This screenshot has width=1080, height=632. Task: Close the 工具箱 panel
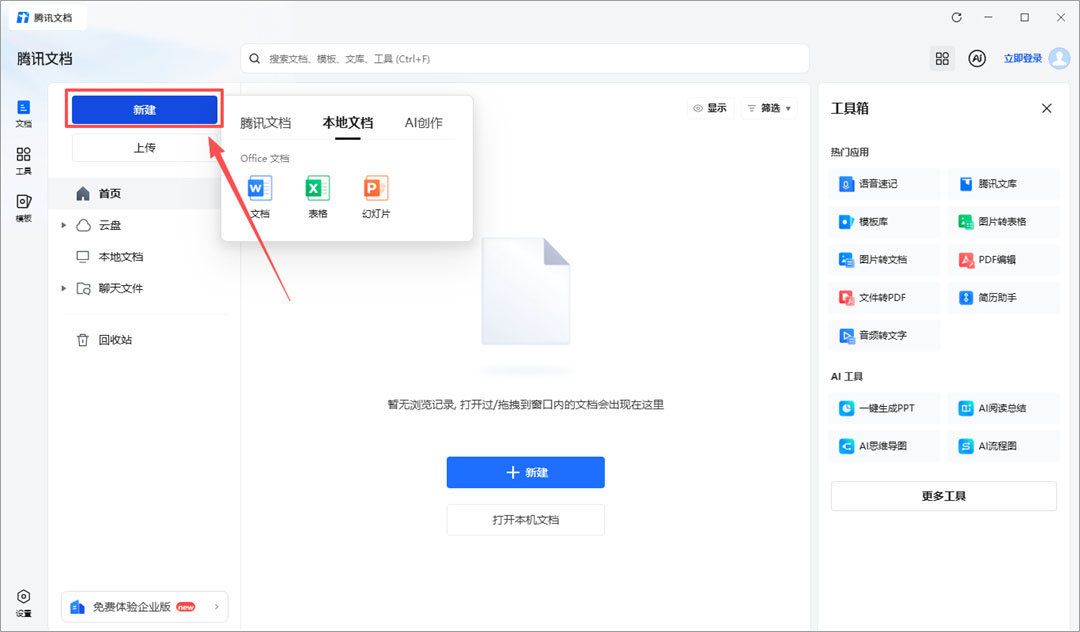pyautogui.click(x=1046, y=108)
